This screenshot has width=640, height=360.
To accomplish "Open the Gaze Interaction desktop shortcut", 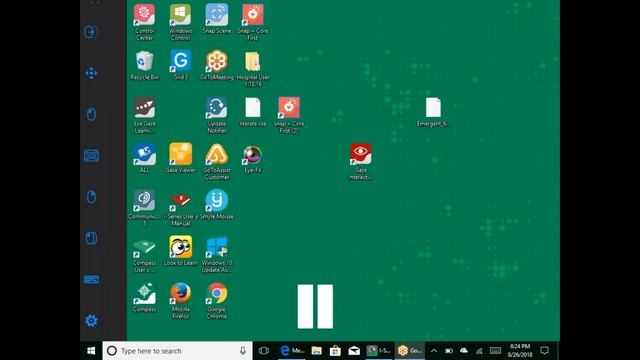I will (x=360, y=162).
